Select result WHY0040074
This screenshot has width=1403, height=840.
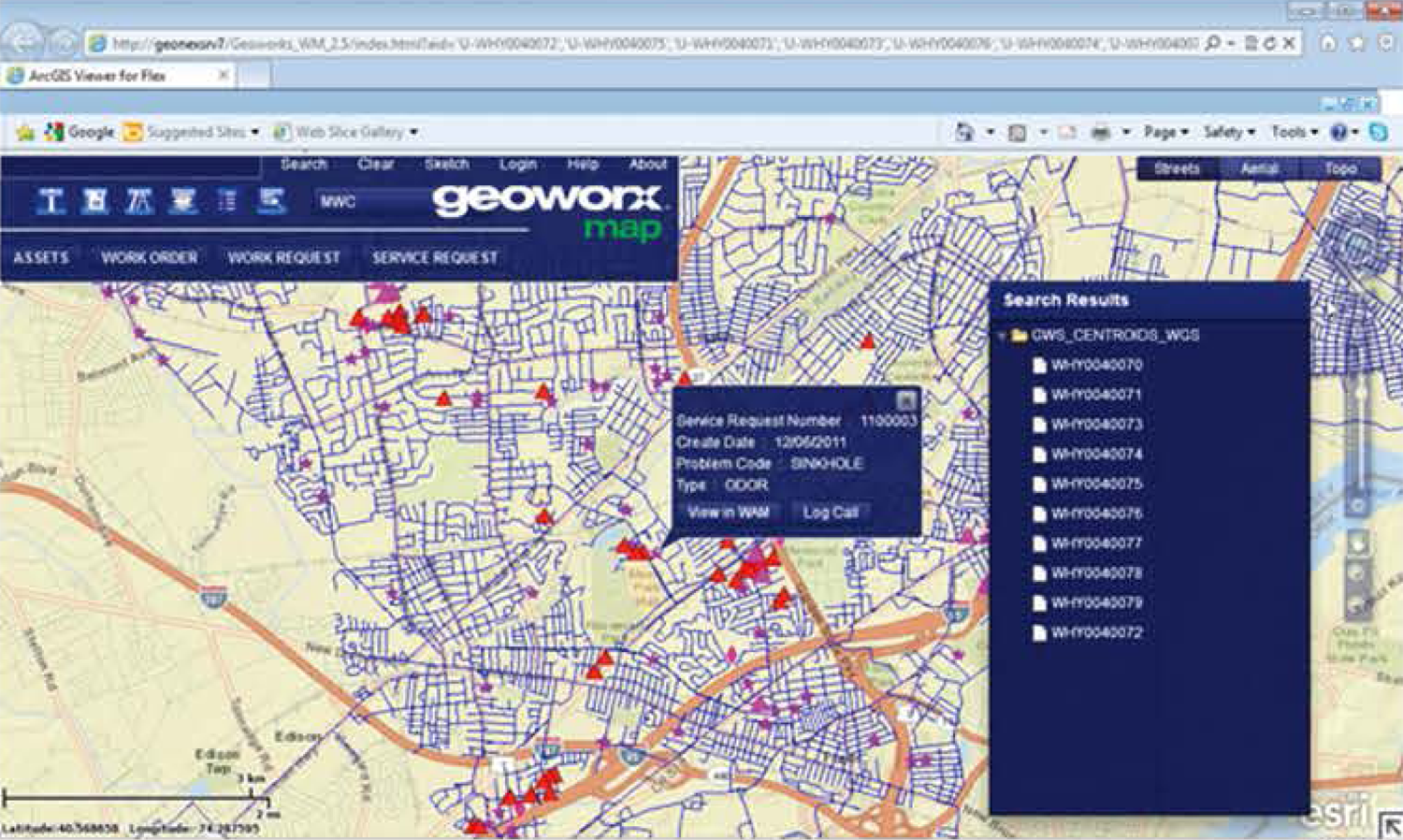pos(1097,455)
